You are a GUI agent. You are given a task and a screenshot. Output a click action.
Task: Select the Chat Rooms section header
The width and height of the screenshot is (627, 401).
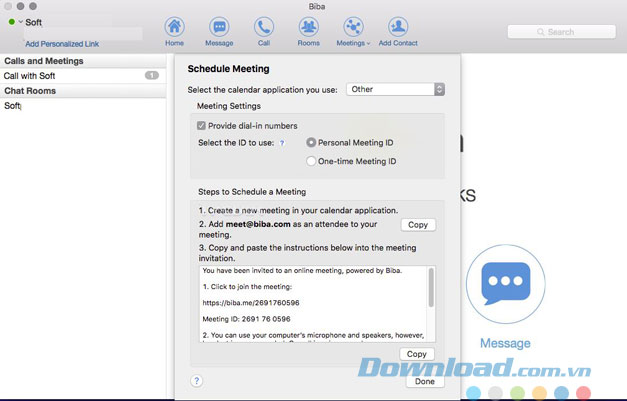(83, 91)
